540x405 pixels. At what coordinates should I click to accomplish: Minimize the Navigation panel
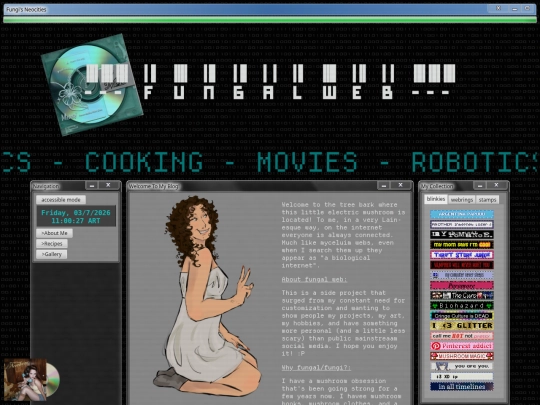coord(92,186)
